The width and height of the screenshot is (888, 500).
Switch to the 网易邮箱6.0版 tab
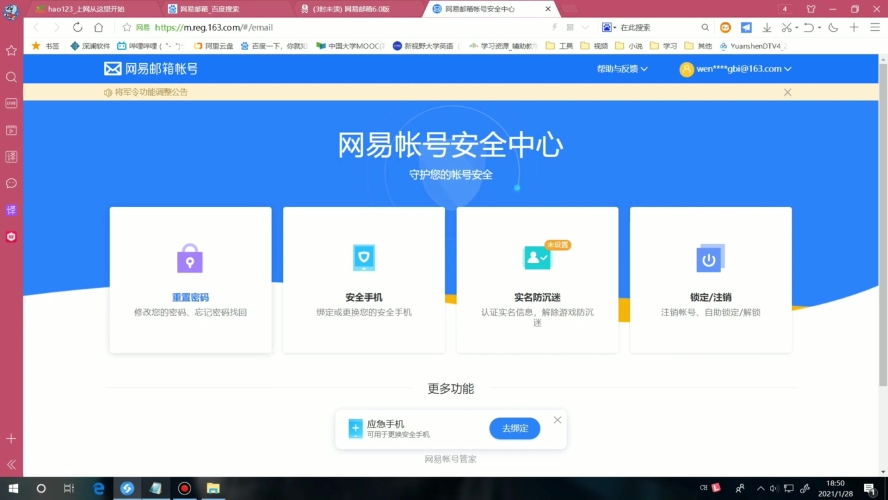click(x=351, y=9)
